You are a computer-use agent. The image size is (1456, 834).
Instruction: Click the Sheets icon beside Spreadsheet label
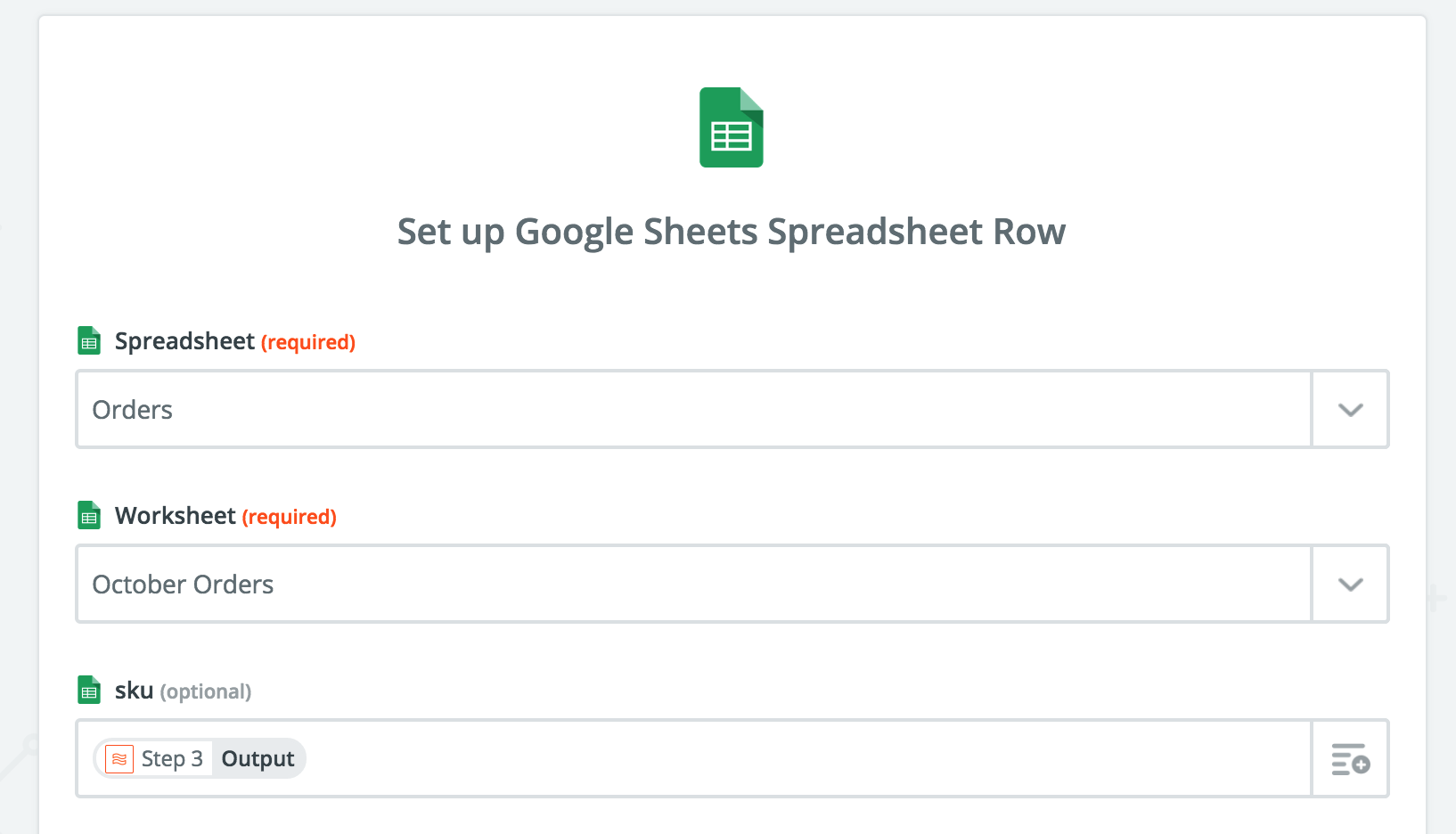coord(89,341)
